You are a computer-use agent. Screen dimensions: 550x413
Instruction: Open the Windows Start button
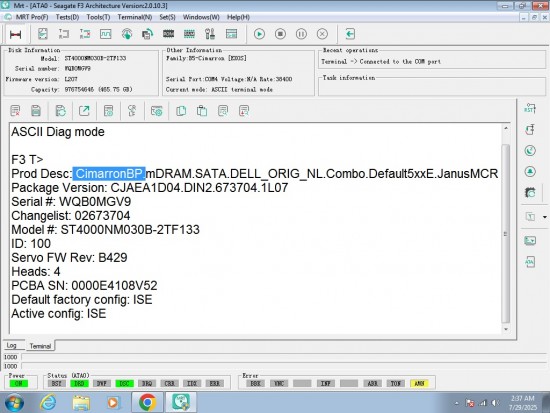click(14, 402)
